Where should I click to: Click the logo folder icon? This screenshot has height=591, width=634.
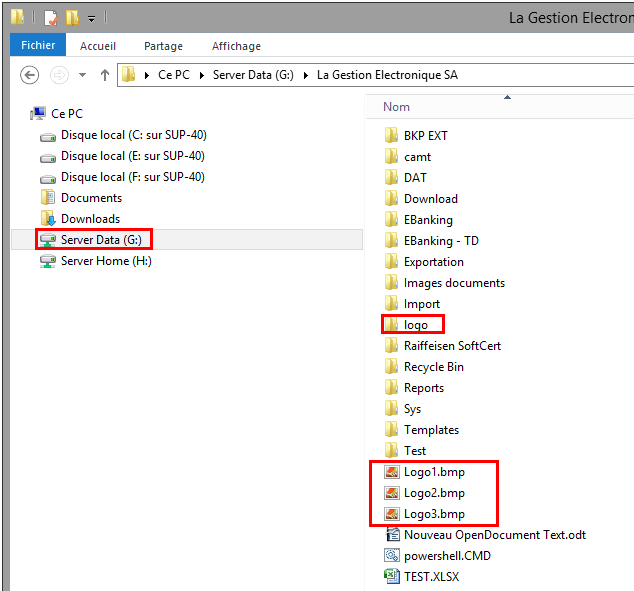392,325
